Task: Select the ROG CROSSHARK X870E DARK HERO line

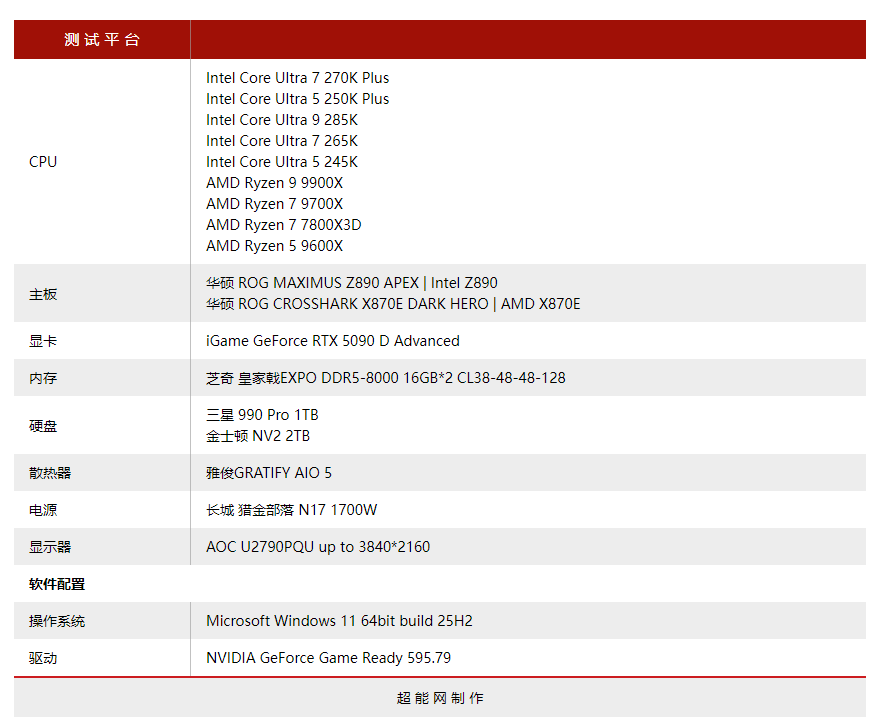Action: pos(393,304)
